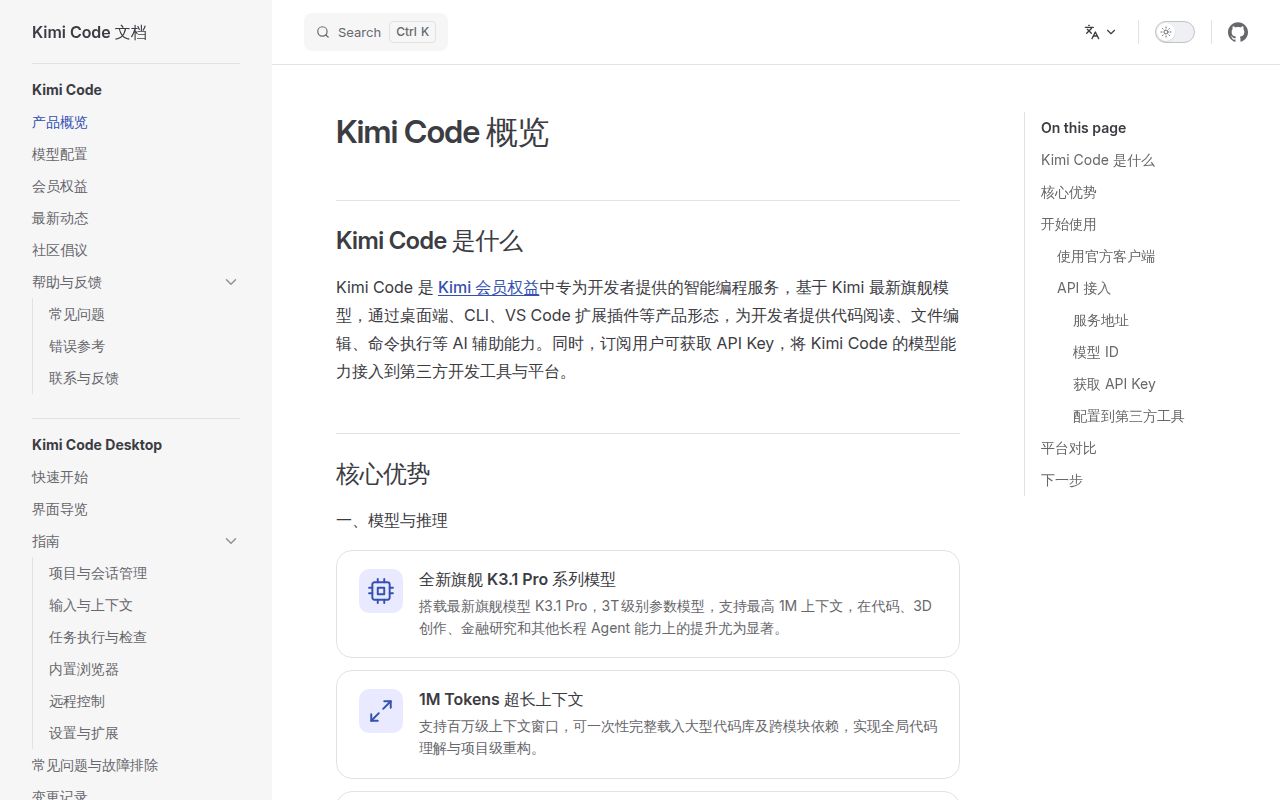The image size is (1280, 800).
Task: Collapse the 指南 sidebar section
Action: (x=231, y=541)
